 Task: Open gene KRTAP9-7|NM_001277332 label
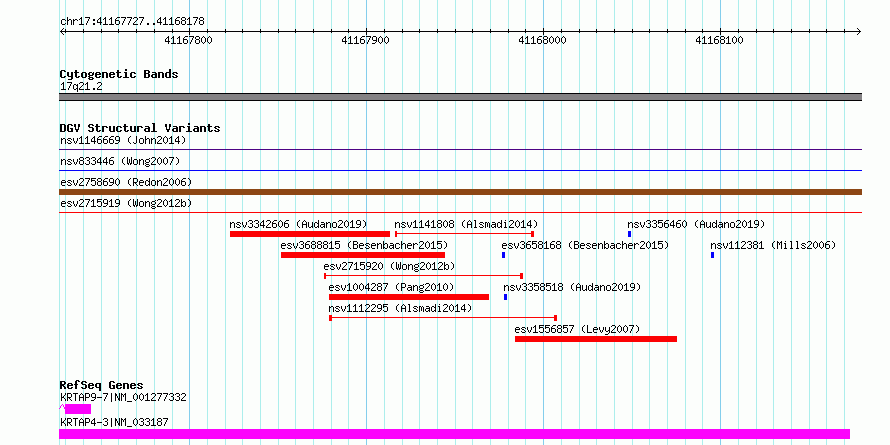pos(123,397)
